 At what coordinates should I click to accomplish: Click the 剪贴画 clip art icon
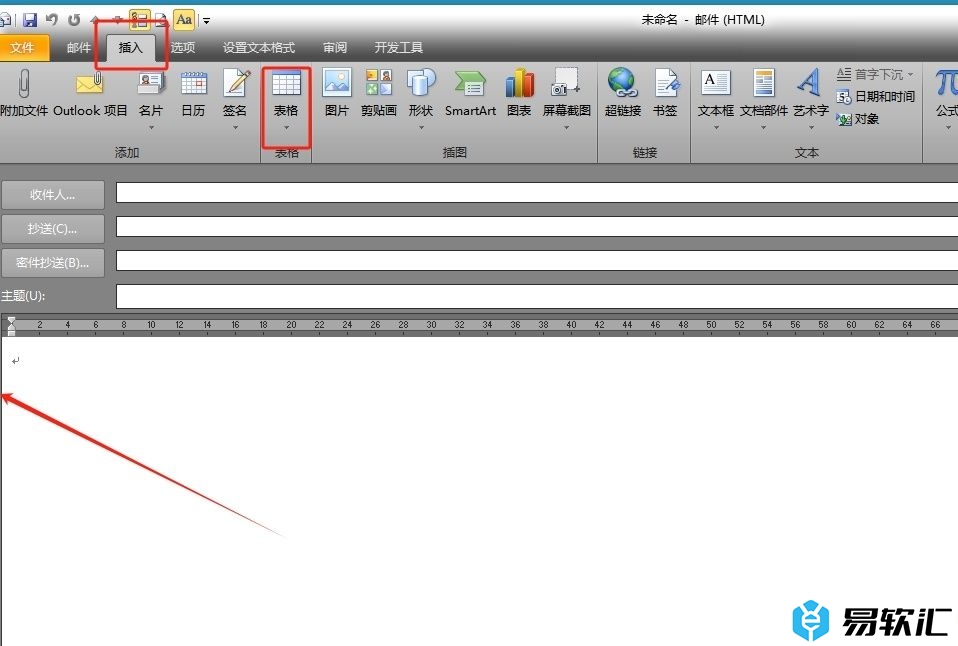pos(379,83)
